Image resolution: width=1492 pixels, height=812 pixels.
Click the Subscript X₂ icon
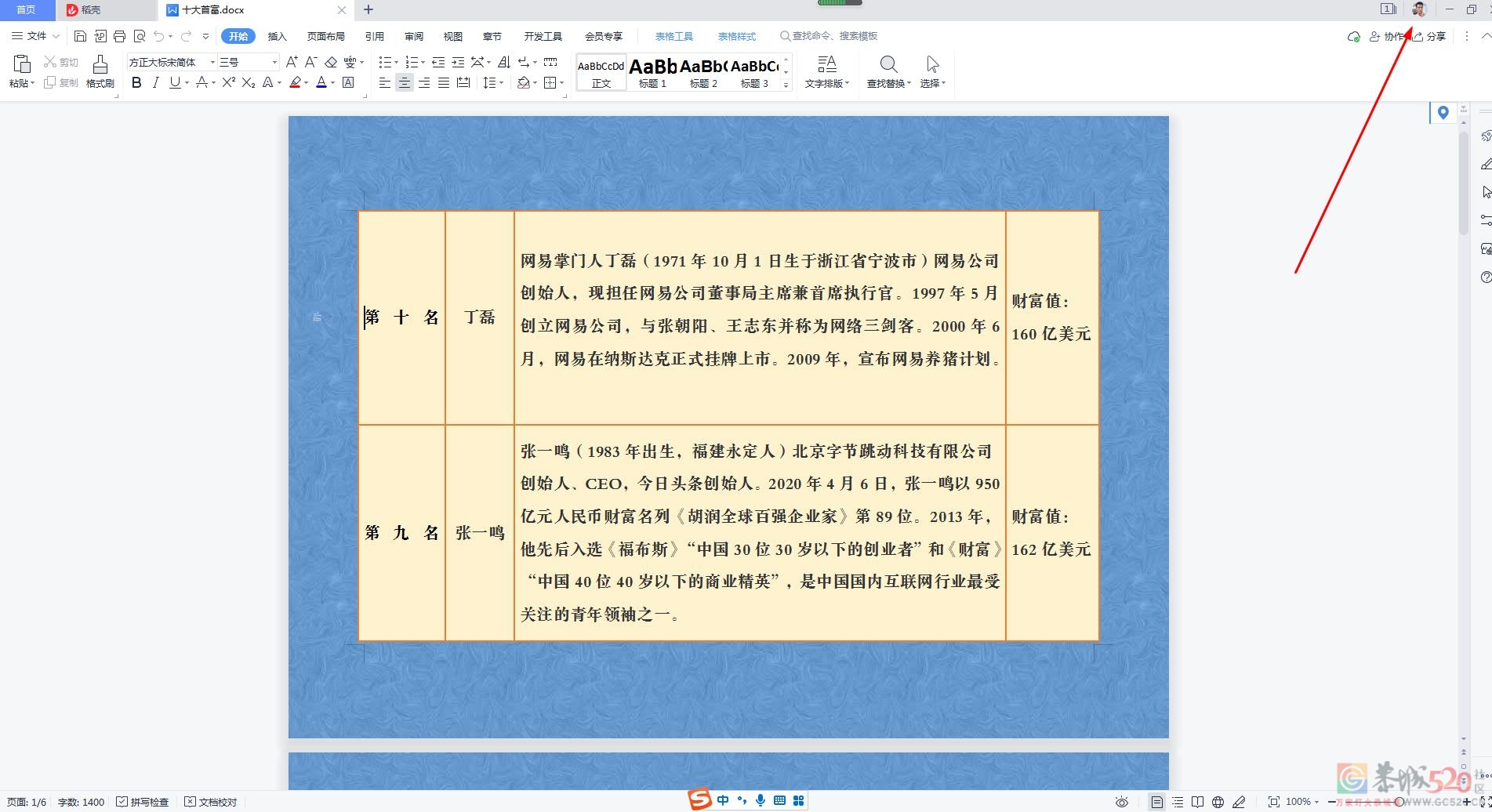[249, 82]
